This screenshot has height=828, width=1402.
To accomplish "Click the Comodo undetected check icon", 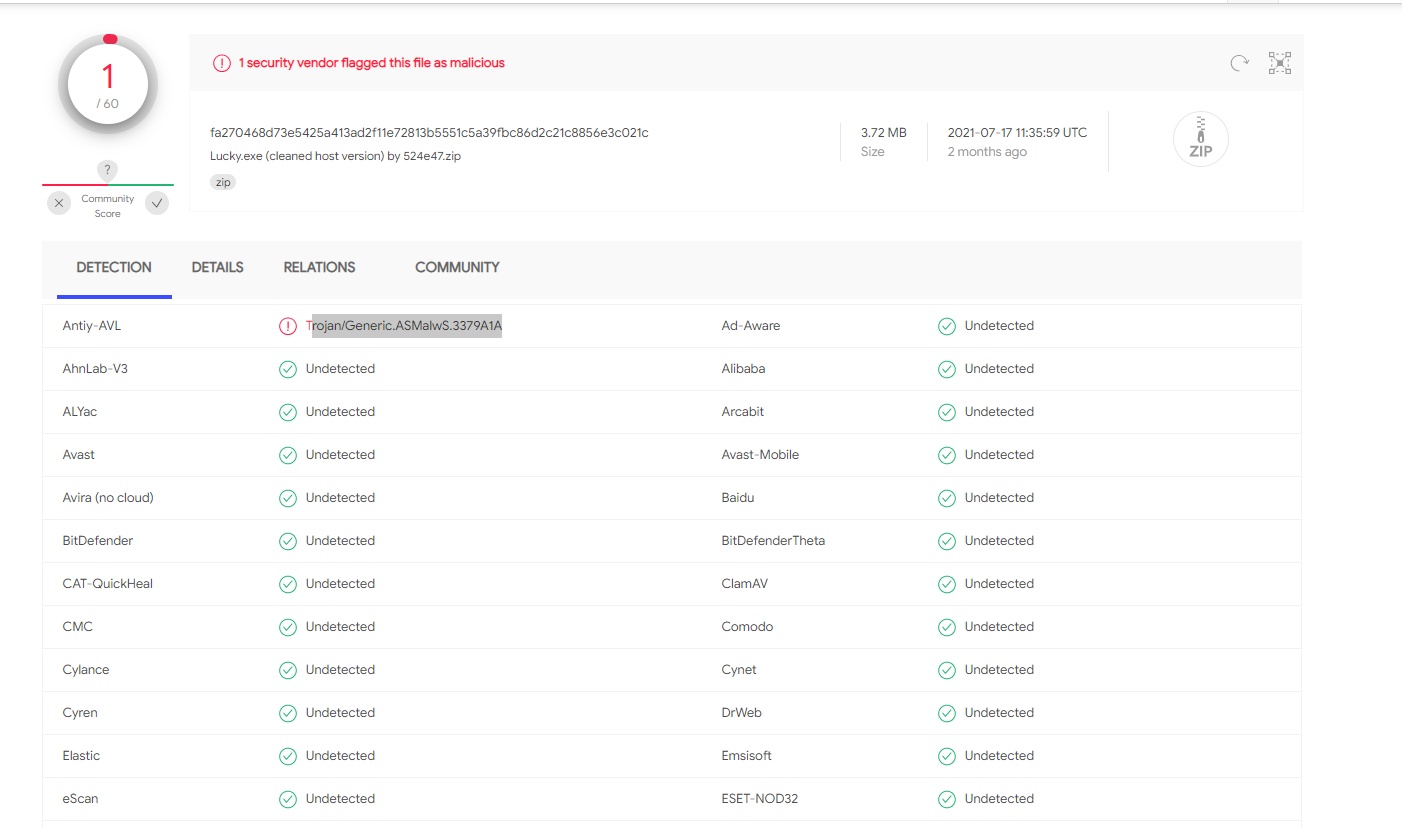I will [946, 627].
